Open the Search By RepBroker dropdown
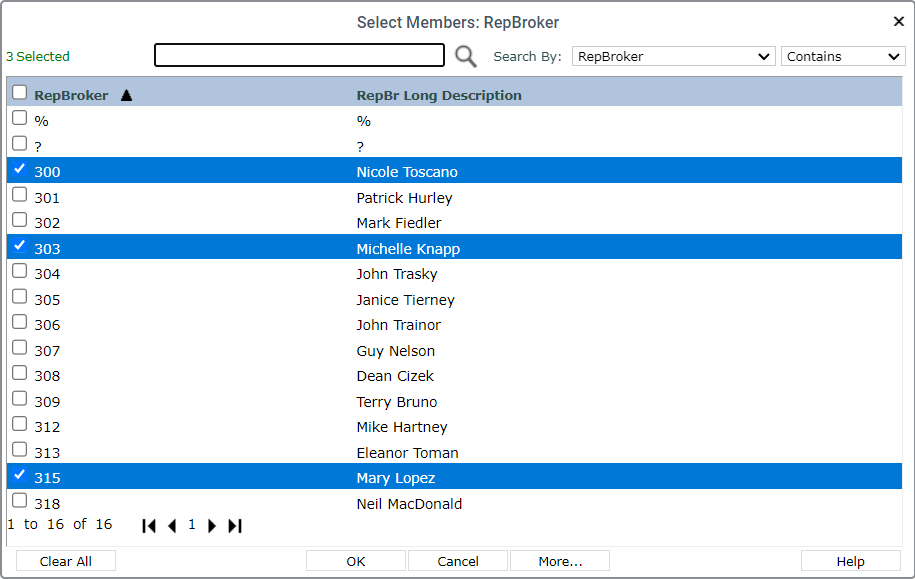The image size is (915, 579). (x=673, y=57)
